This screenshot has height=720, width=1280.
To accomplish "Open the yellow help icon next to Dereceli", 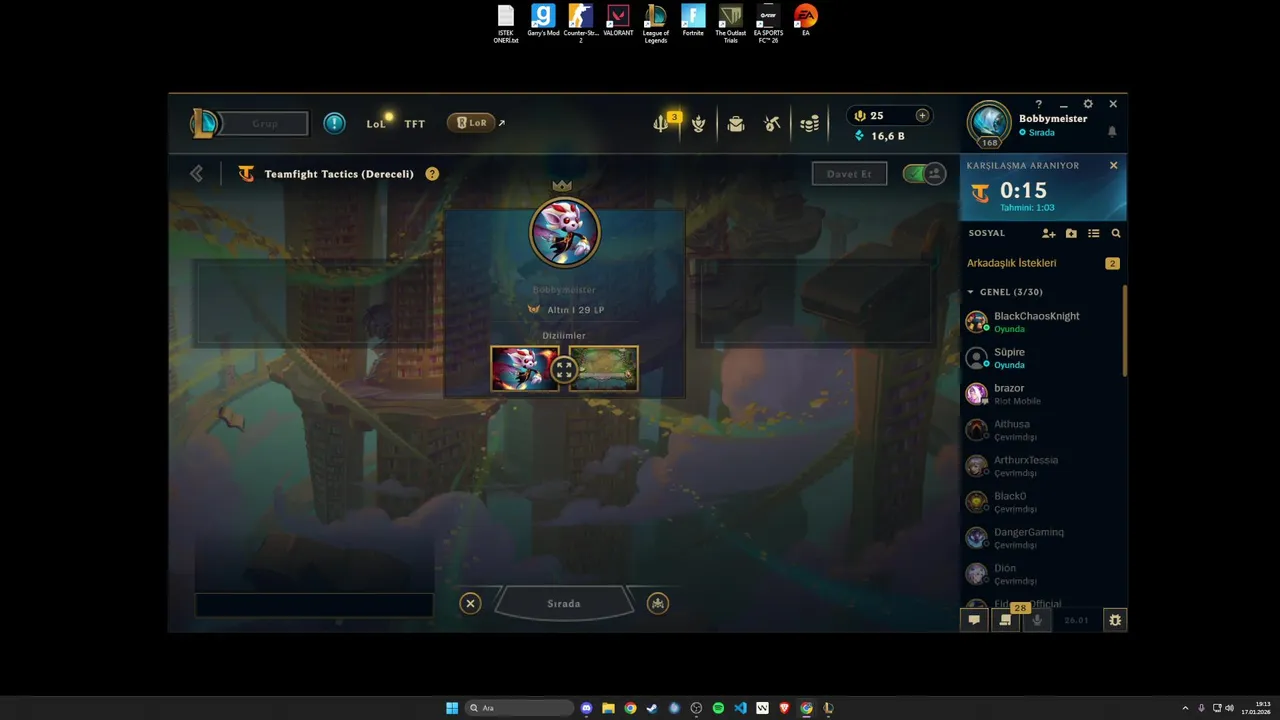I will pyautogui.click(x=432, y=174).
